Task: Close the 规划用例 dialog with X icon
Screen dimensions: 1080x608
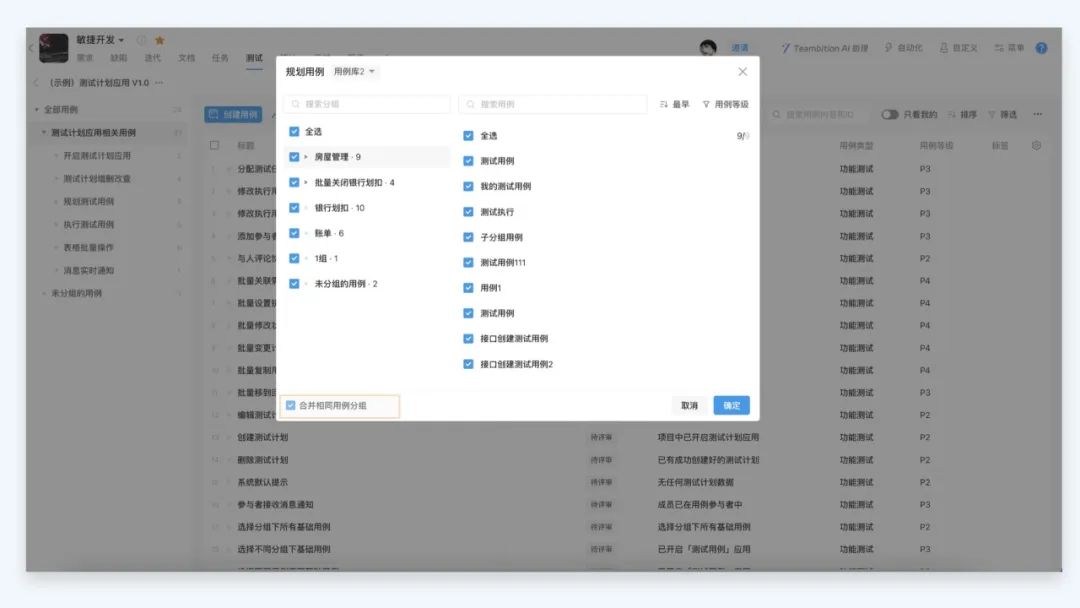Action: coord(742,72)
